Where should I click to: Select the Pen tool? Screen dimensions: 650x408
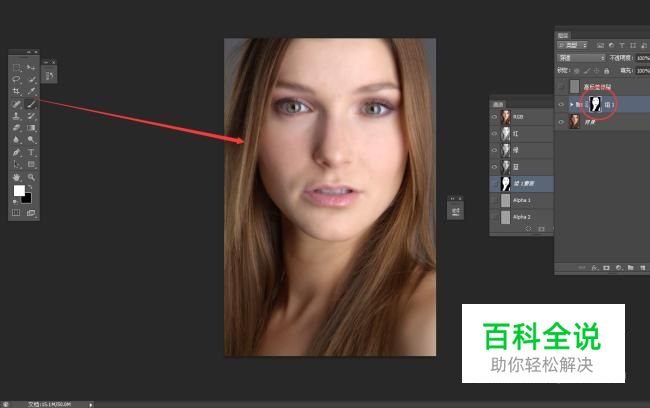16,152
